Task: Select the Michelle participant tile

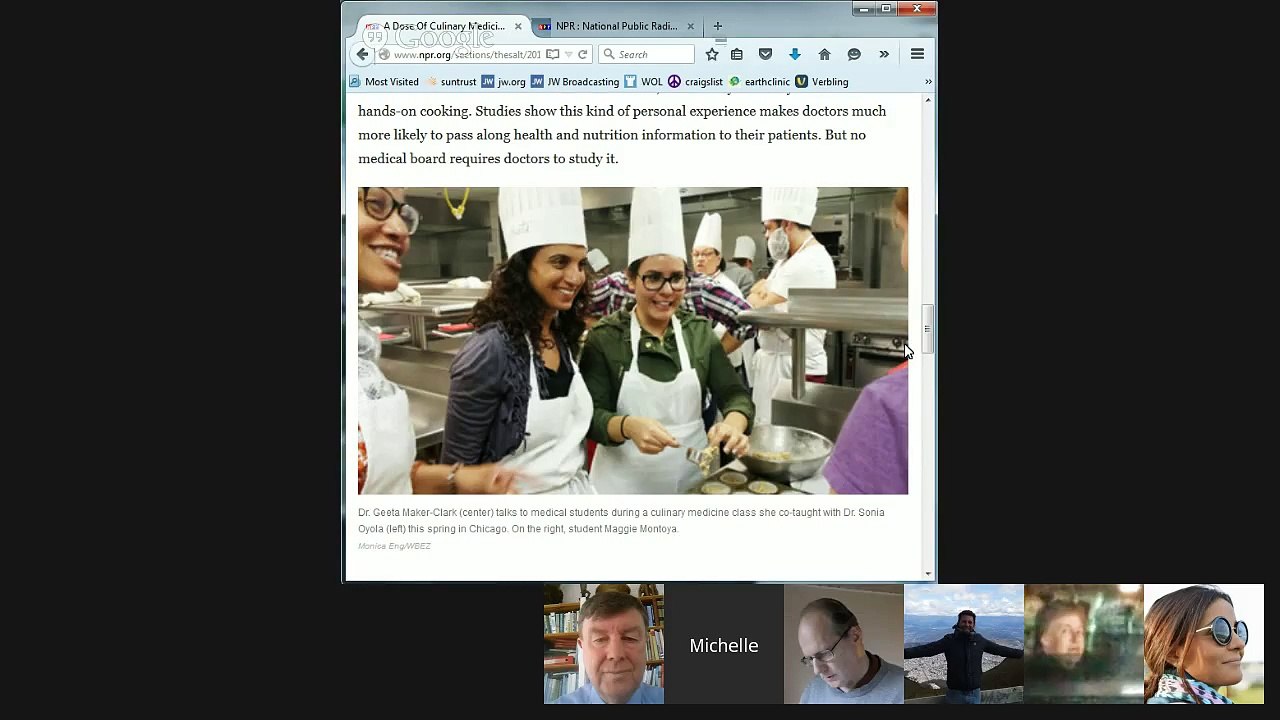Action: point(724,644)
